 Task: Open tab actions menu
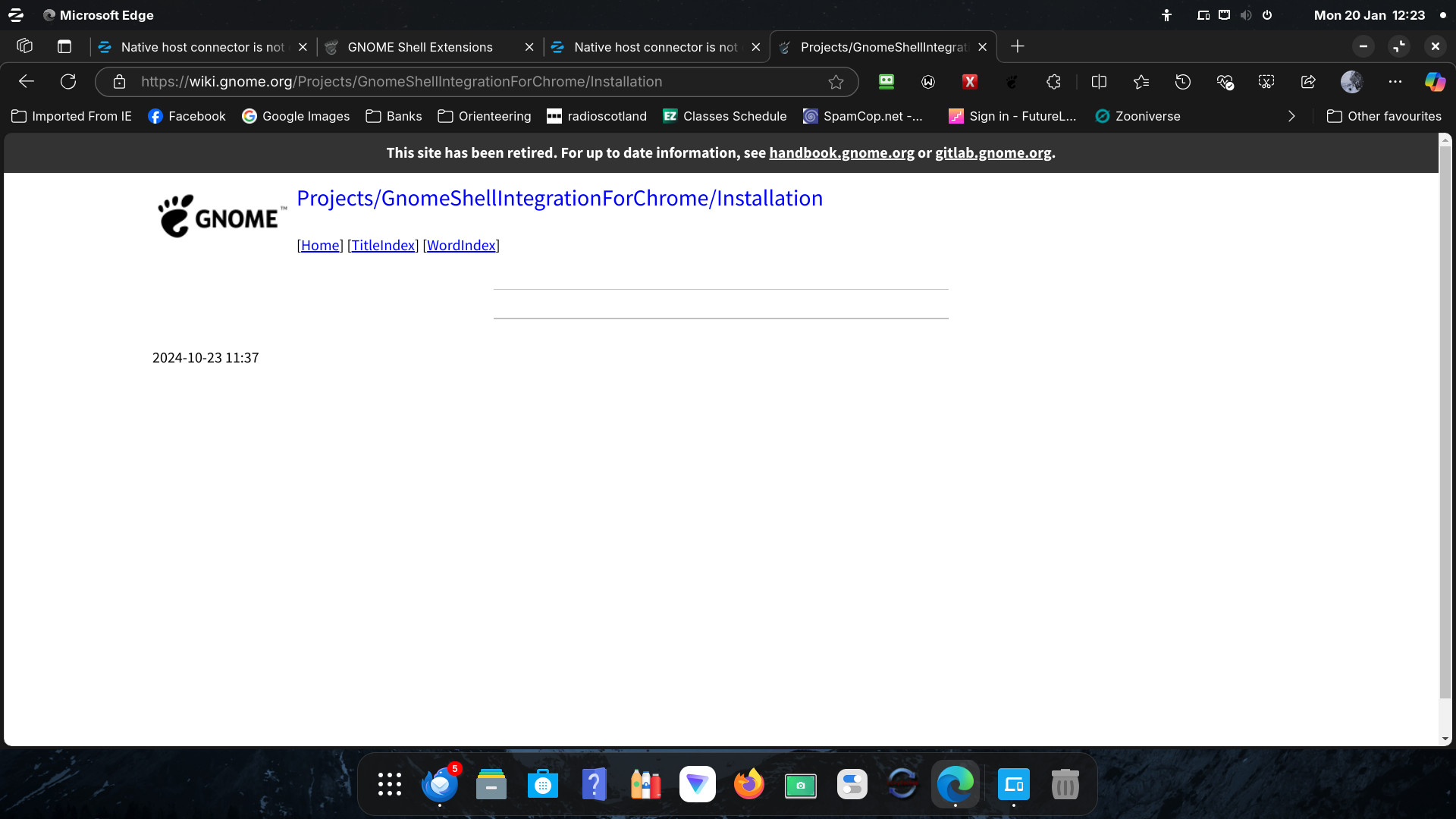point(64,46)
